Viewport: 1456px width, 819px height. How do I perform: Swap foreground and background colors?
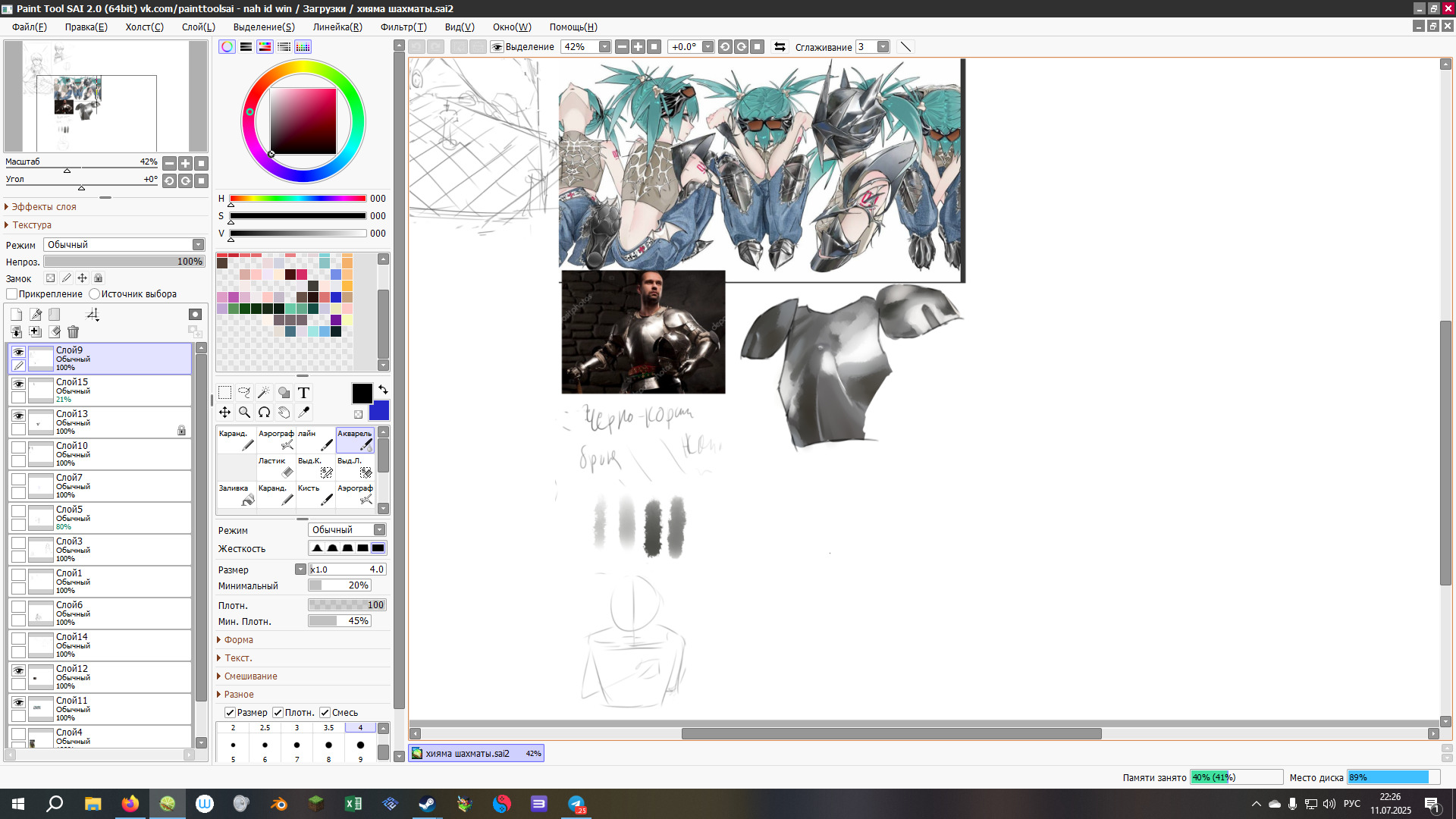[x=383, y=390]
